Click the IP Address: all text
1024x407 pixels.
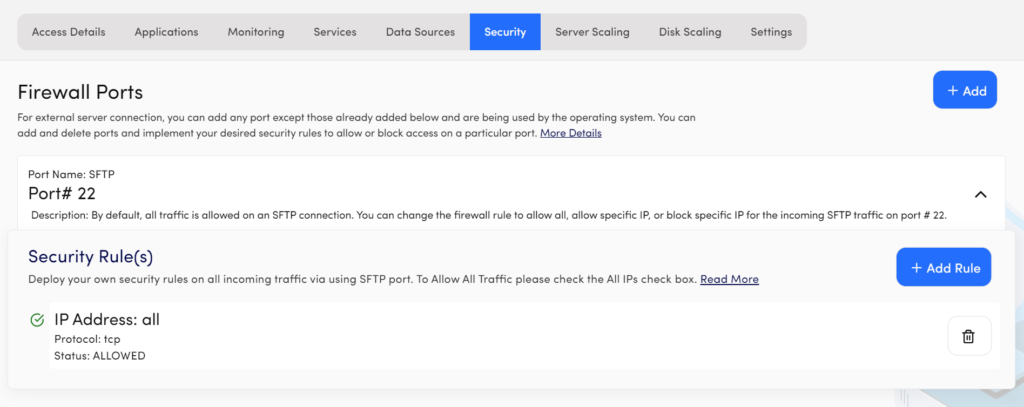(x=107, y=319)
